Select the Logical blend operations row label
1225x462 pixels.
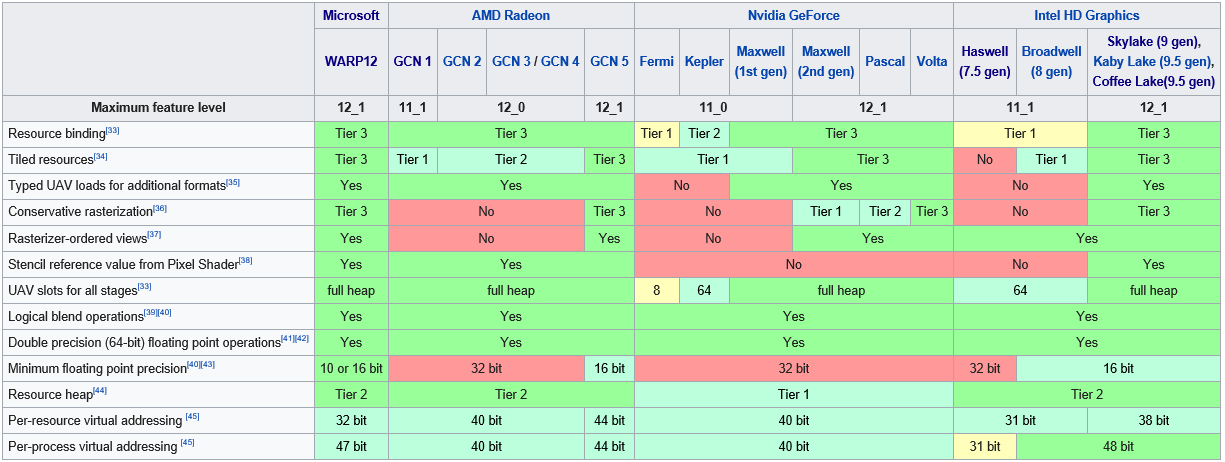[x=75, y=317]
